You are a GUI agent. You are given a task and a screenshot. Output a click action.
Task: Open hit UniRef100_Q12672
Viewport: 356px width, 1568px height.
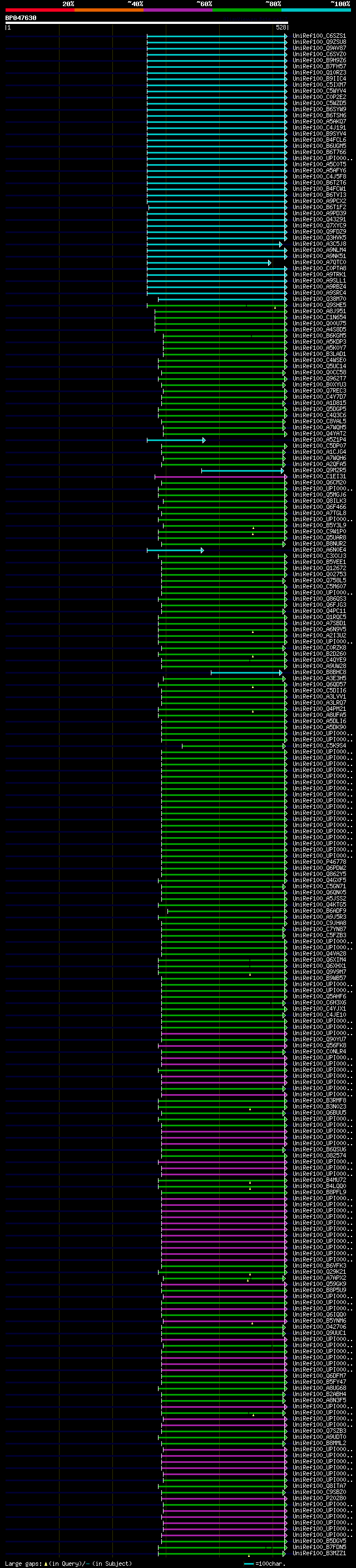pyautogui.click(x=319, y=568)
